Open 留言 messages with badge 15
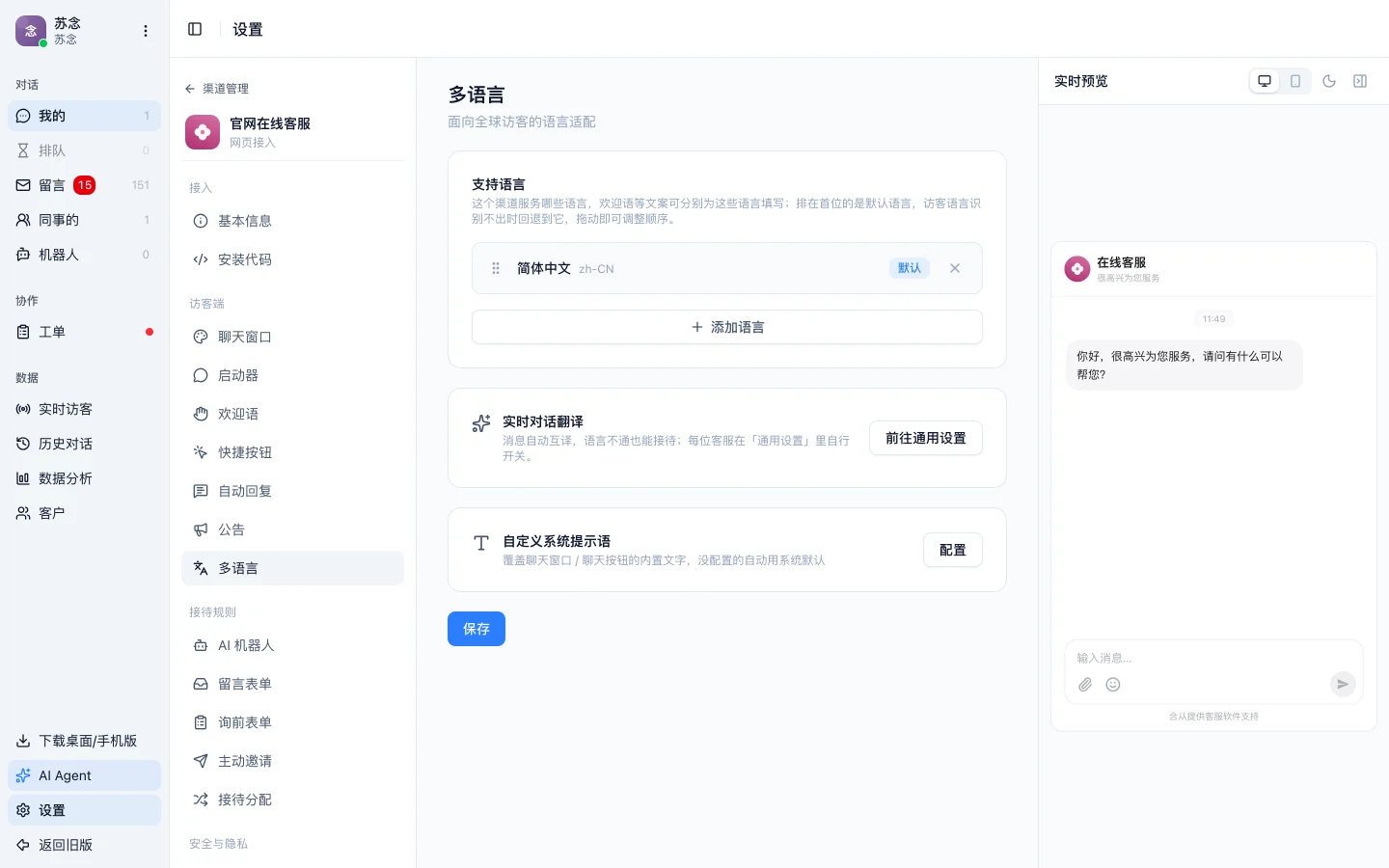This screenshot has width=1389, height=868. (84, 185)
